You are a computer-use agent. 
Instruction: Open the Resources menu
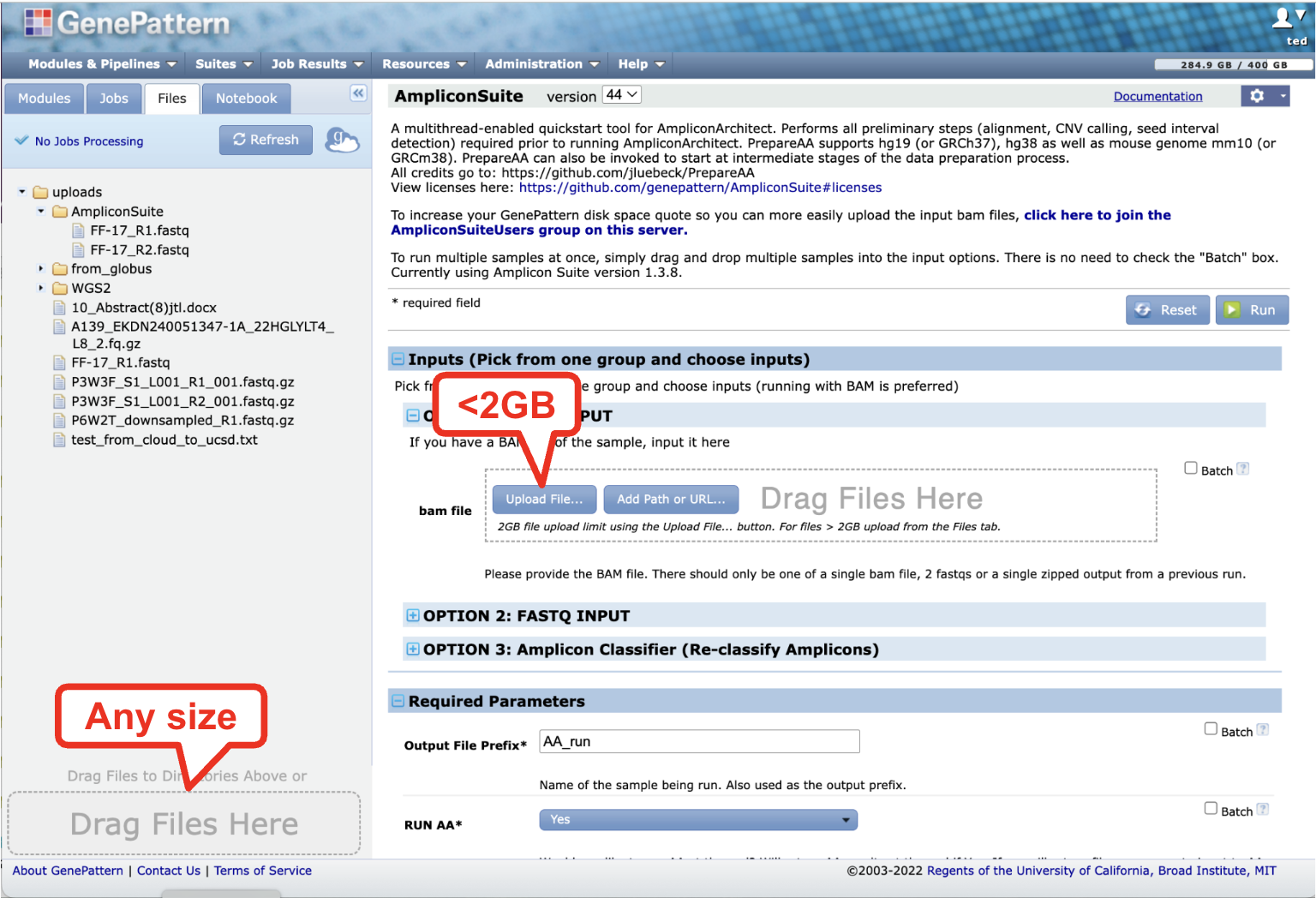pyautogui.click(x=424, y=64)
